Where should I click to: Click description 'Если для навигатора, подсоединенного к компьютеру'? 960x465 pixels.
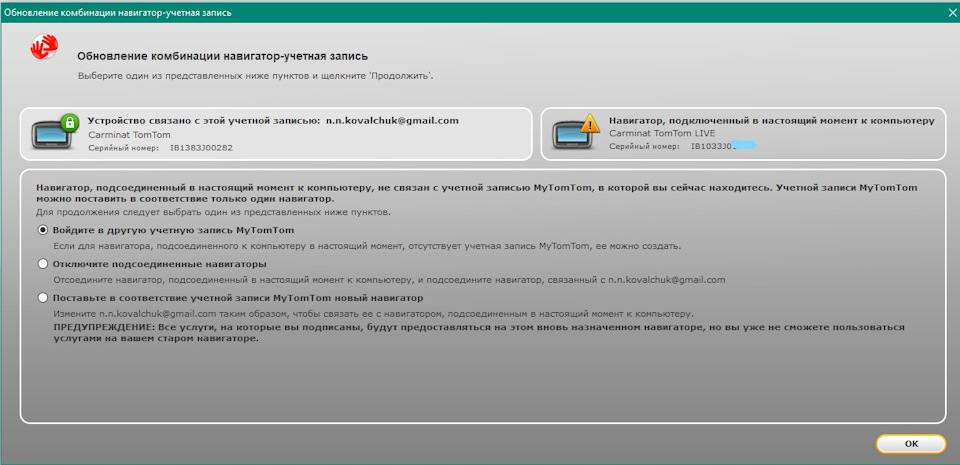coord(367,247)
